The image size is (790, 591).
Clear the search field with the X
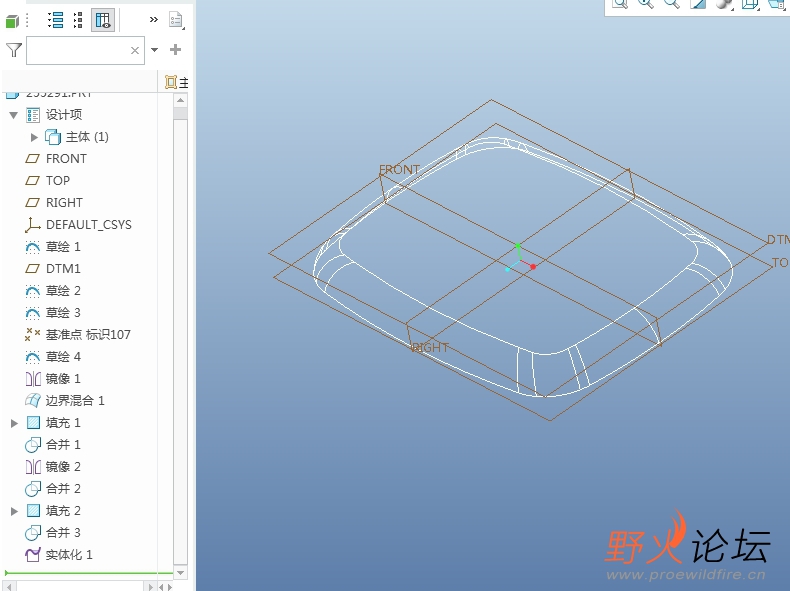coord(135,50)
